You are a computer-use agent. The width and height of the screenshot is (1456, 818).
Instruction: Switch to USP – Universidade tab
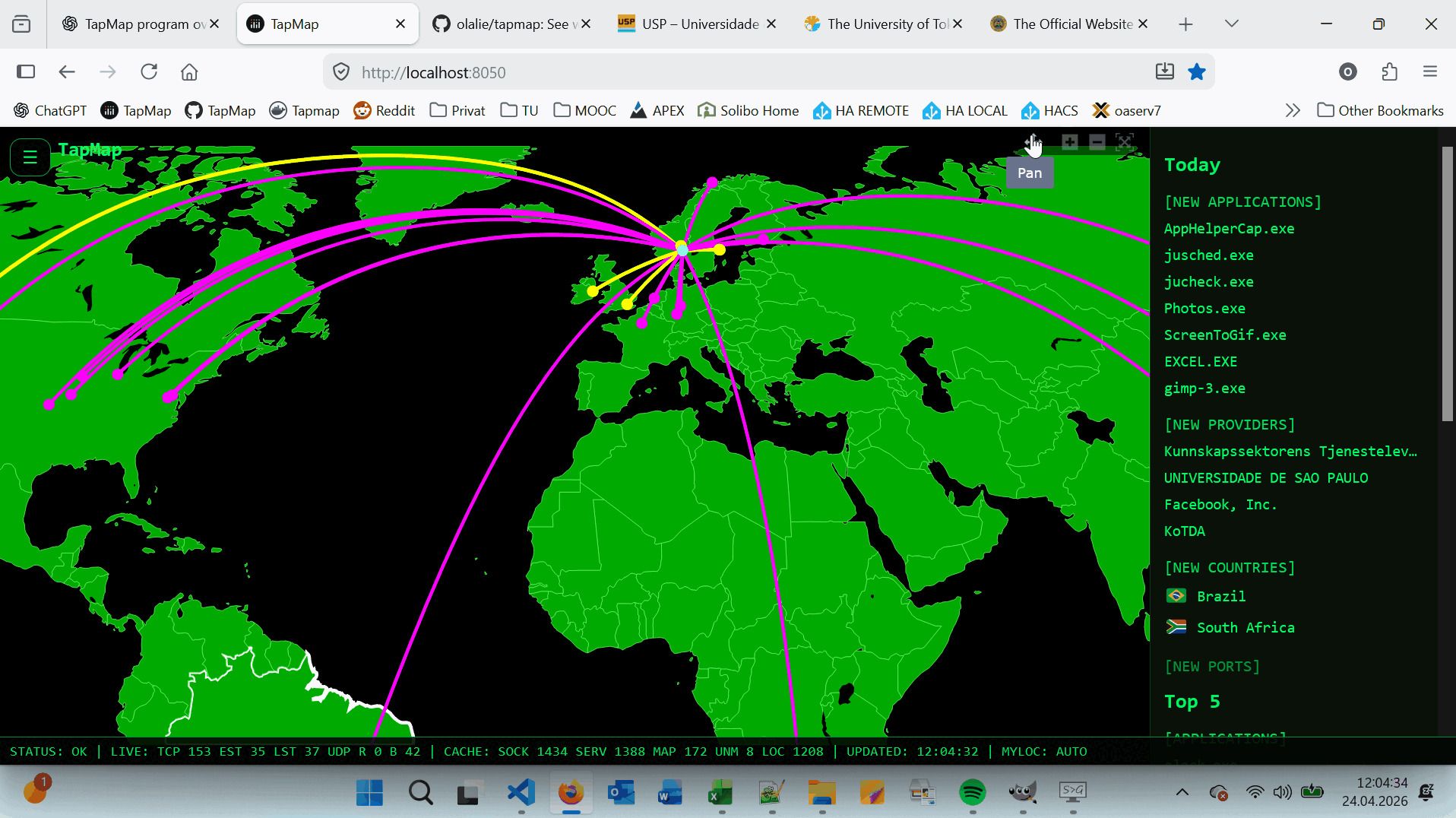[698, 24]
